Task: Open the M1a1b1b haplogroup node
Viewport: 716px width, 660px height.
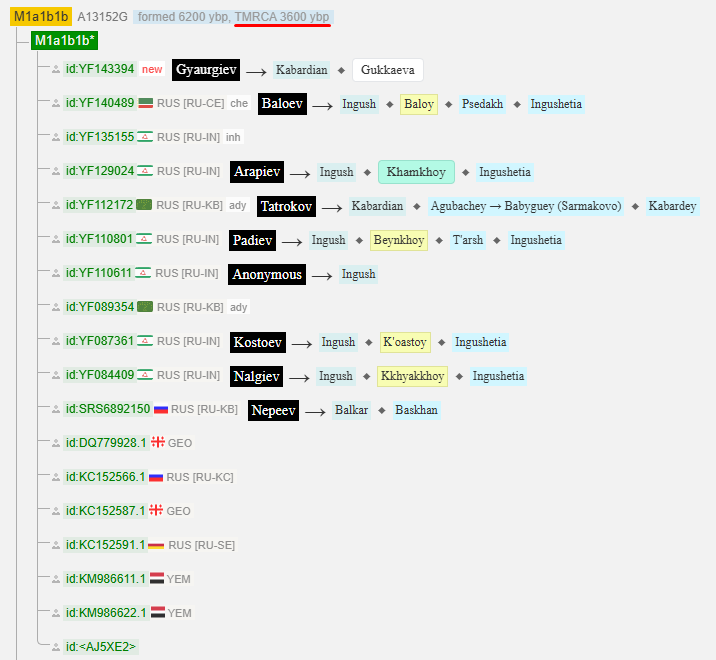Action: 41,17
